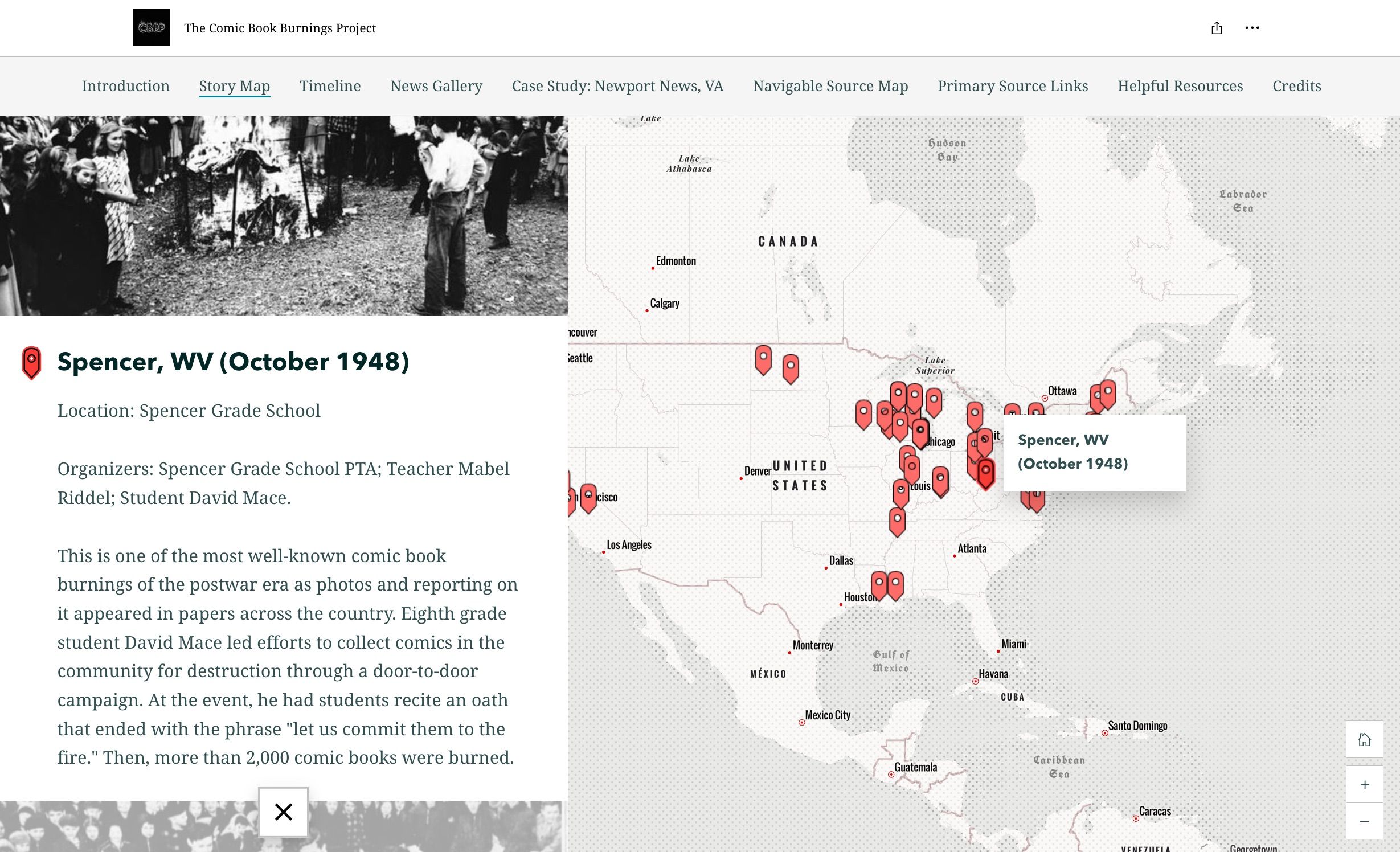Open the Credits page
The image size is (1400, 852).
coord(1296,86)
